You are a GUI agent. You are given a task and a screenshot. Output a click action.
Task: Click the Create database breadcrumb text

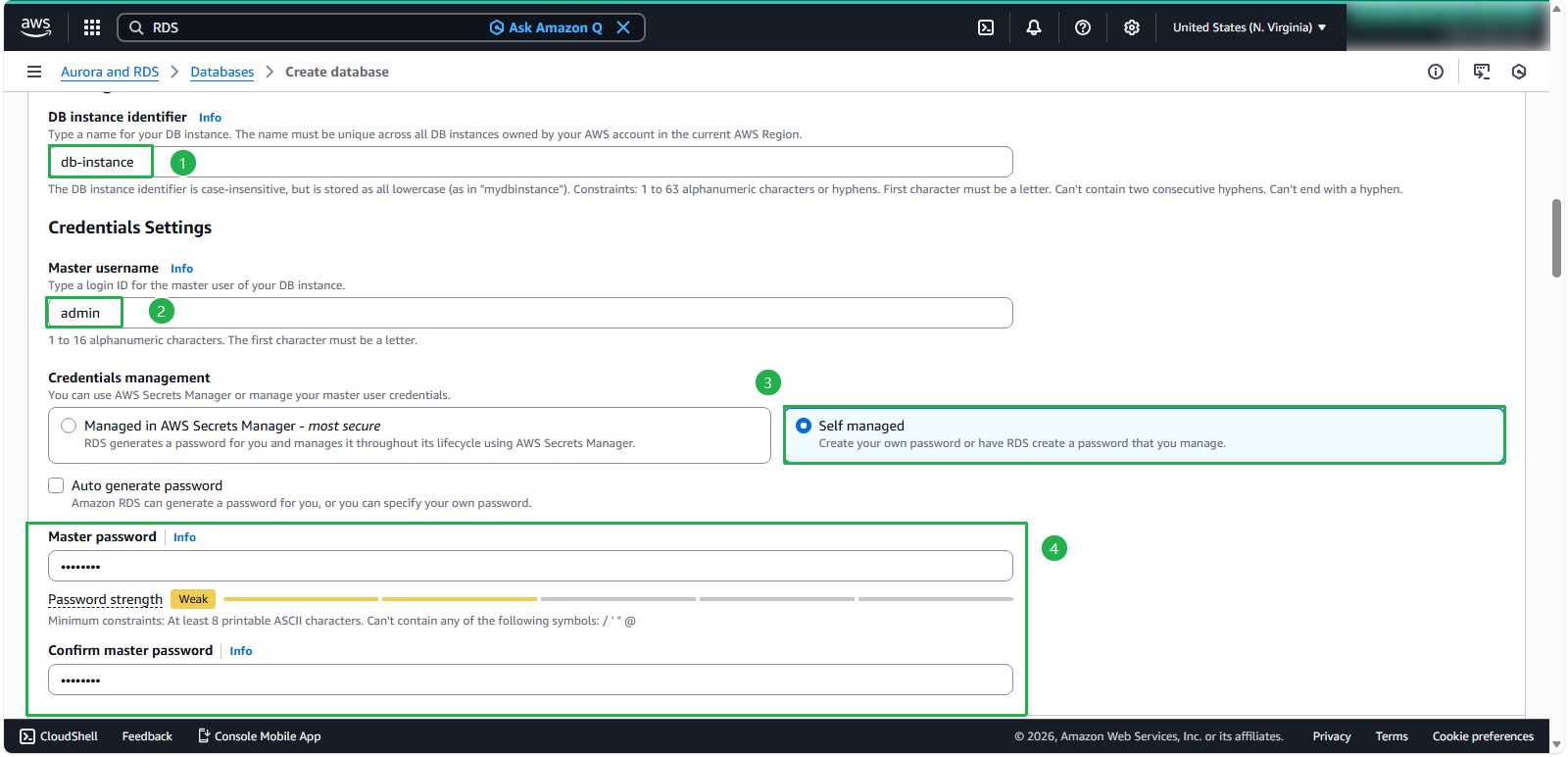tap(337, 72)
